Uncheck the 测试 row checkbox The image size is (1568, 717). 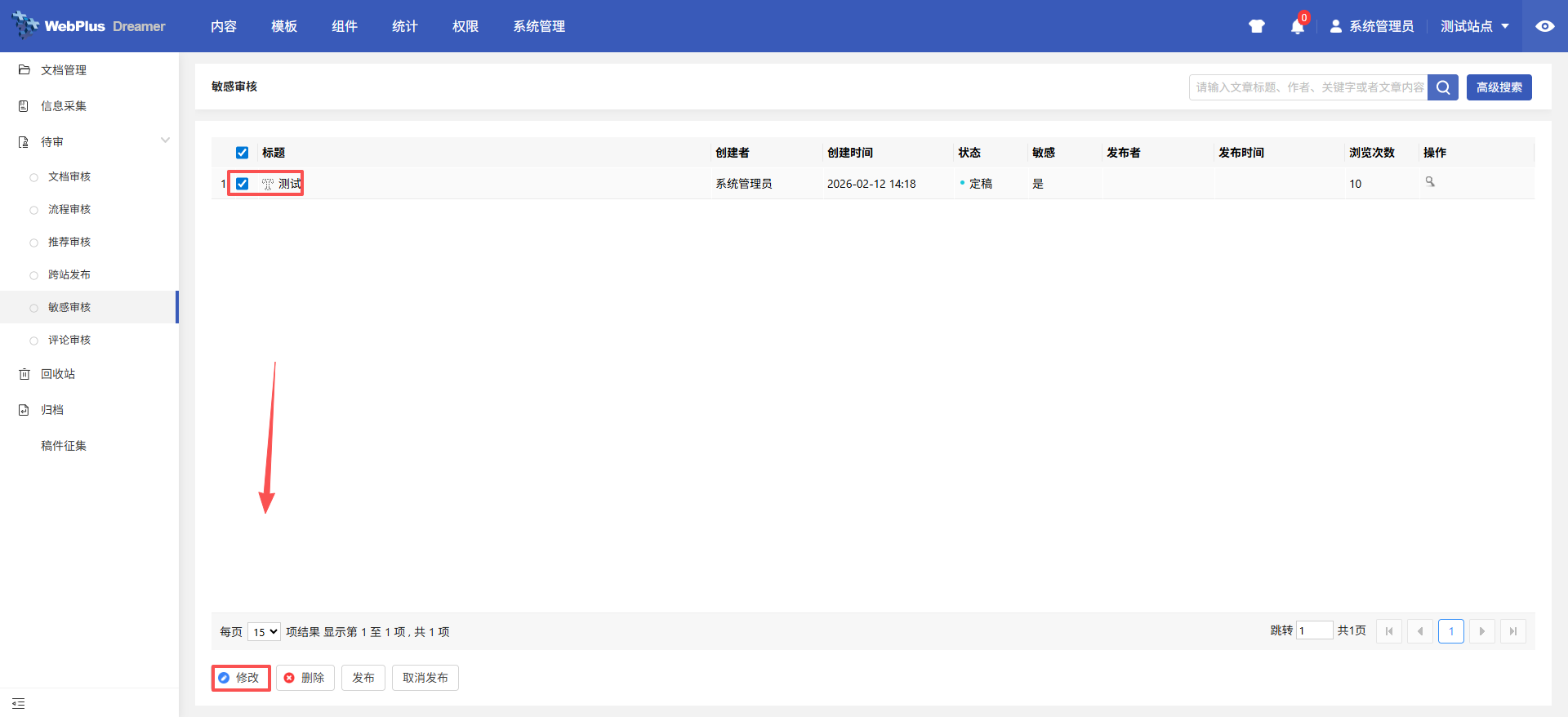click(242, 184)
